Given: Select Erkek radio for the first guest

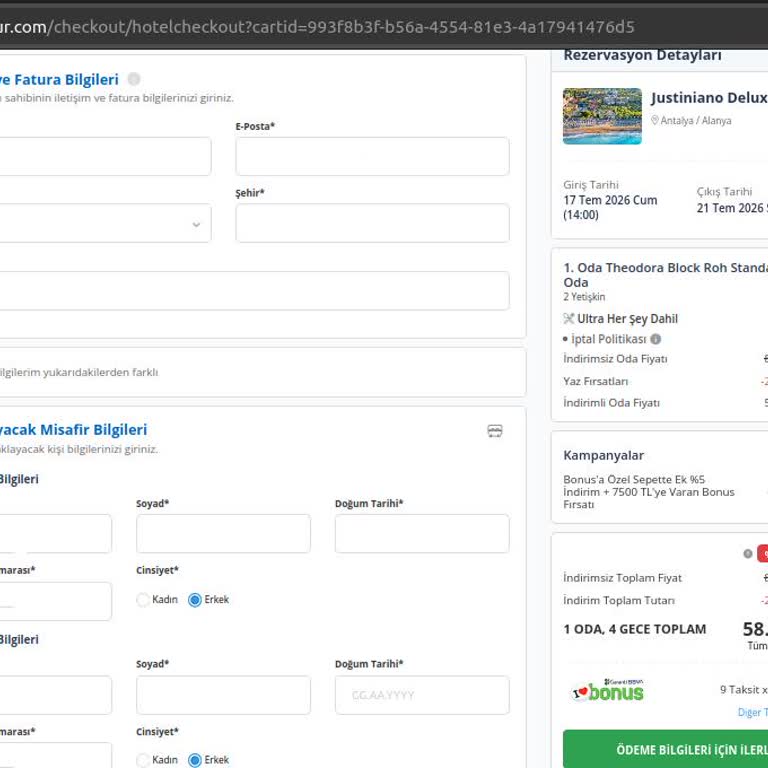Looking at the screenshot, I should click(x=195, y=600).
